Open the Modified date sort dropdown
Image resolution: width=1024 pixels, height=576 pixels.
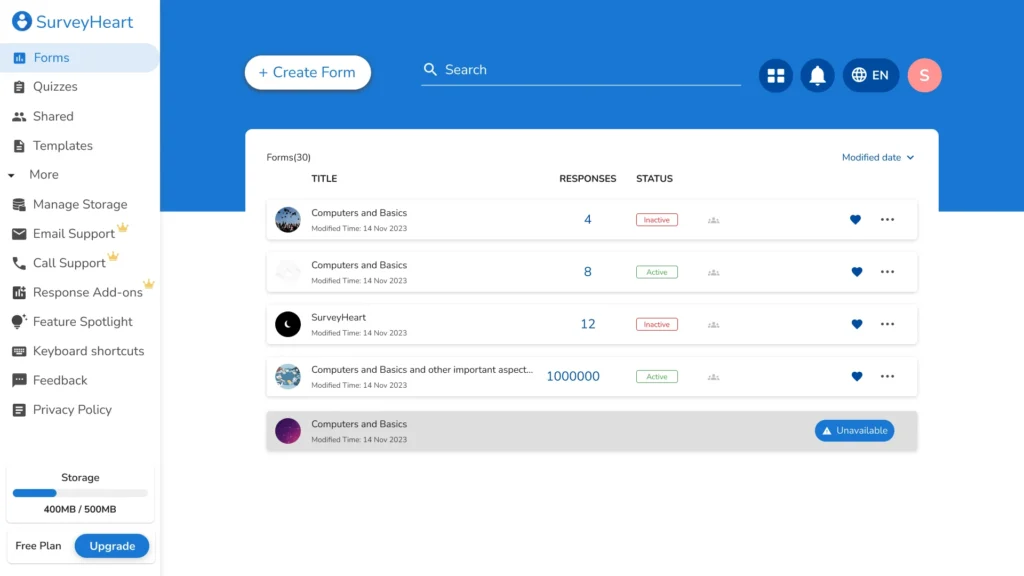point(877,157)
